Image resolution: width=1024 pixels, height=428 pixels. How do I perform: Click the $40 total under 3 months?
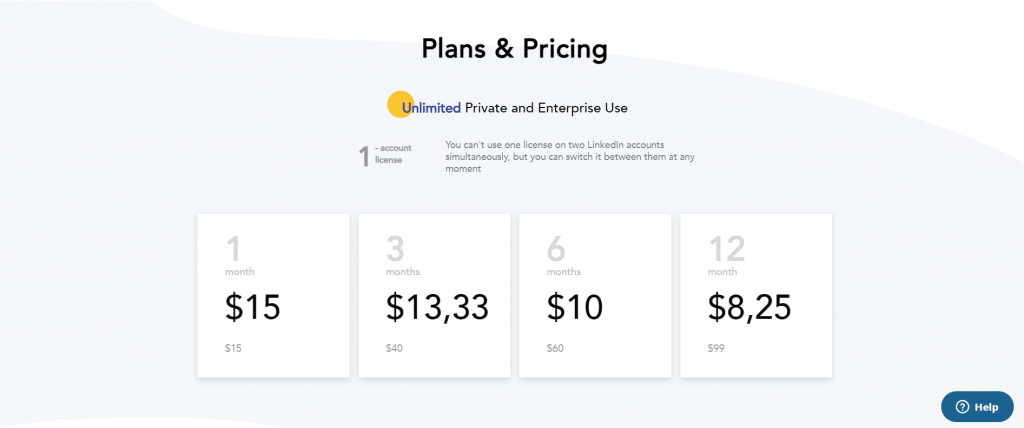point(394,348)
